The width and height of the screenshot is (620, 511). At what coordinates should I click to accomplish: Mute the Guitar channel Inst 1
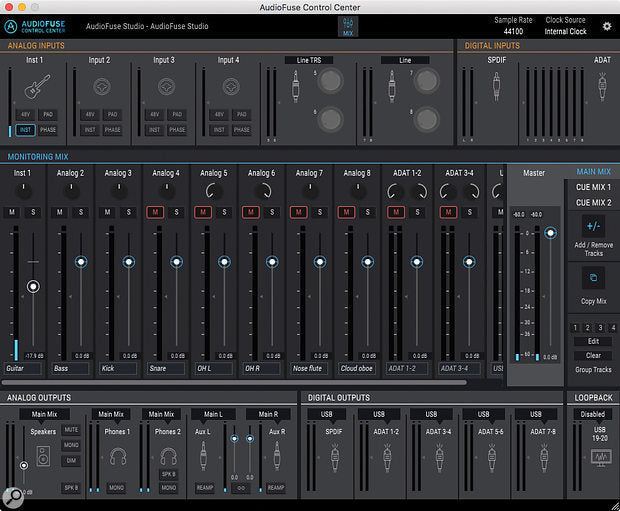[x=12, y=212]
